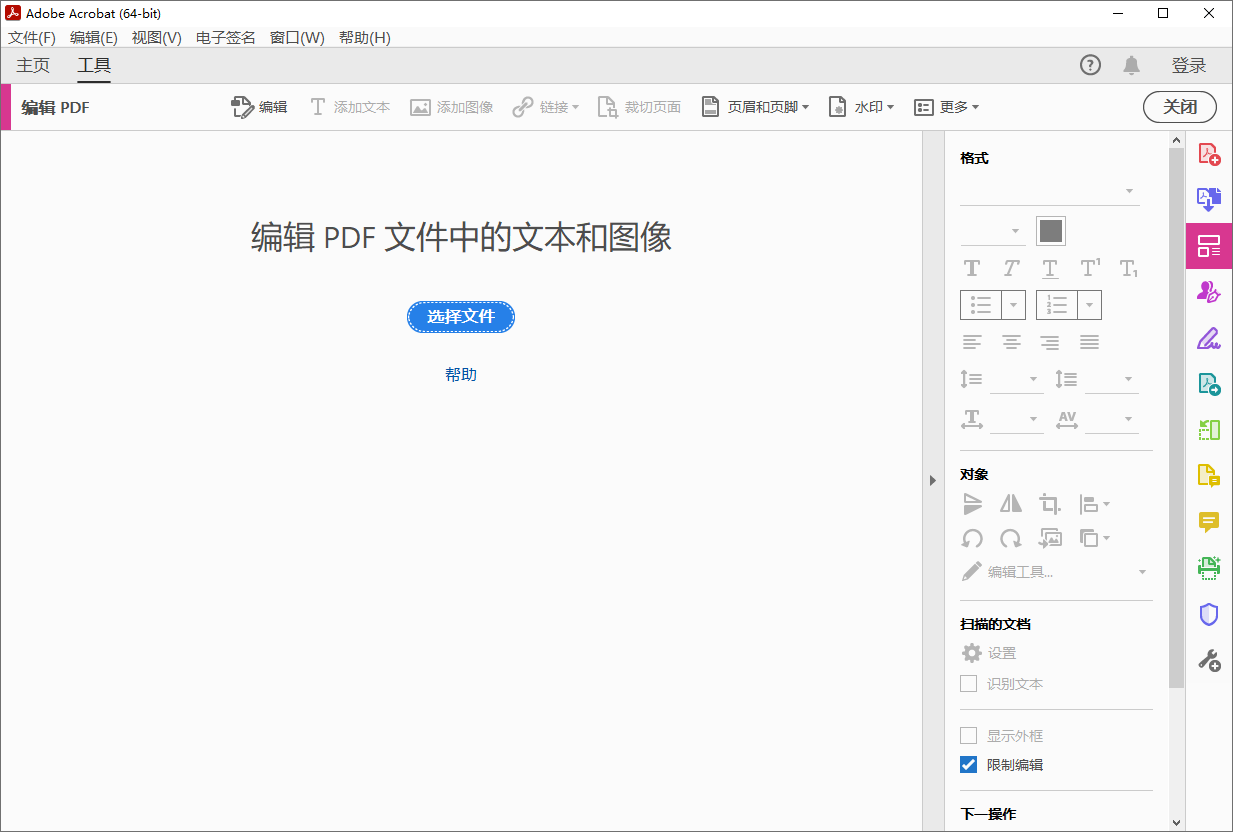Open the Comment tool from the right sidebar
The height and width of the screenshot is (832, 1233).
[1209, 522]
